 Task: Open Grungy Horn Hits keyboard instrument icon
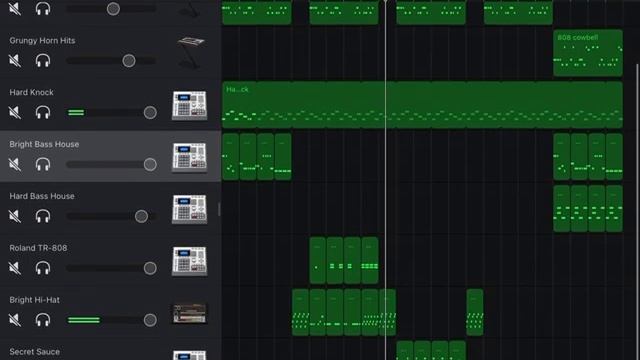pyautogui.click(x=190, y=52)
